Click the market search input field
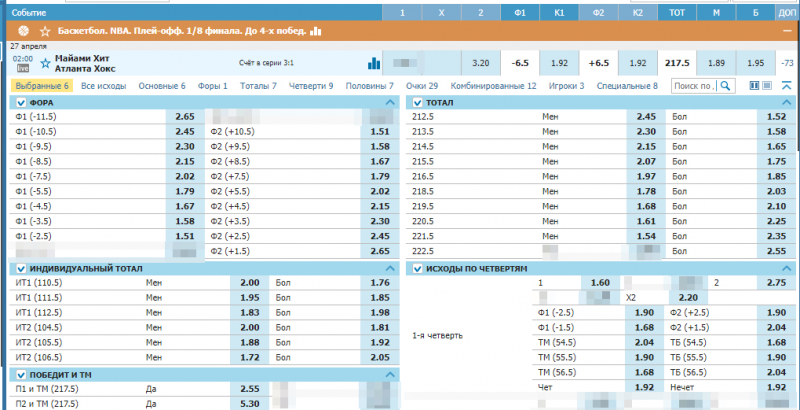The width and height of the screenshot is (800, 410). [694, 86]
